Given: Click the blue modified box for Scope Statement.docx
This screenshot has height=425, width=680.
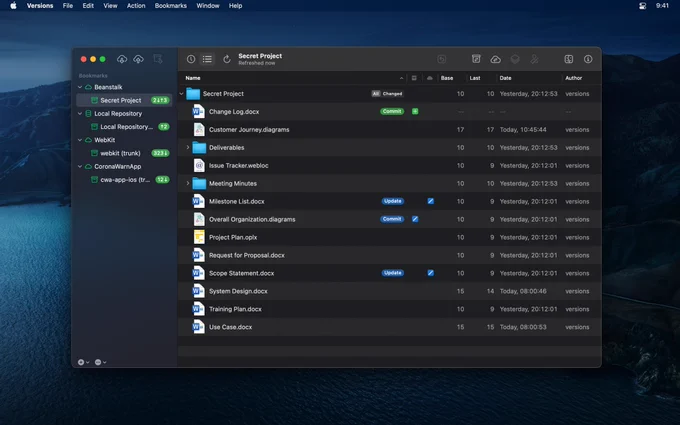Looking at the screenshot, I should coord(431,273).
